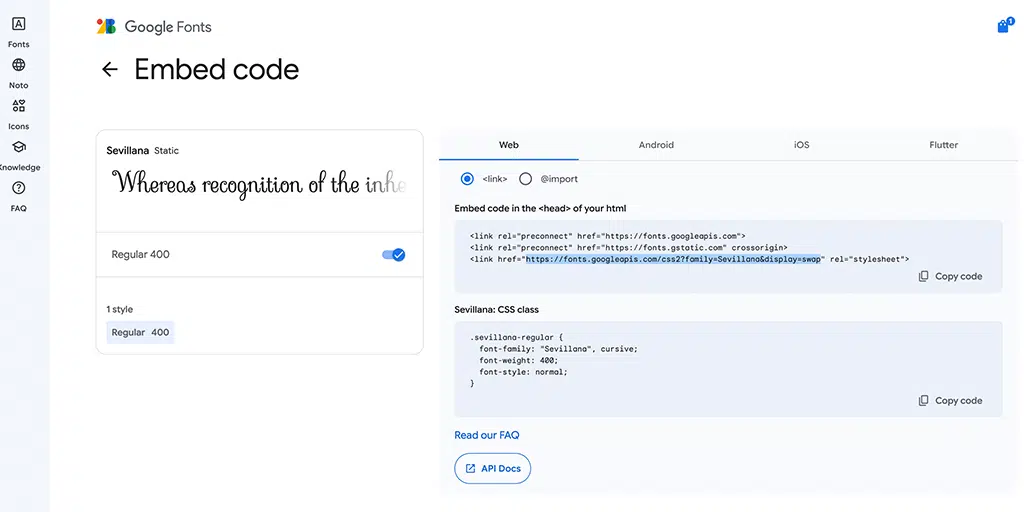This screenshot has height=512, width=1024.
Task: Switch to the Web tab
Action: click(509, 145)
